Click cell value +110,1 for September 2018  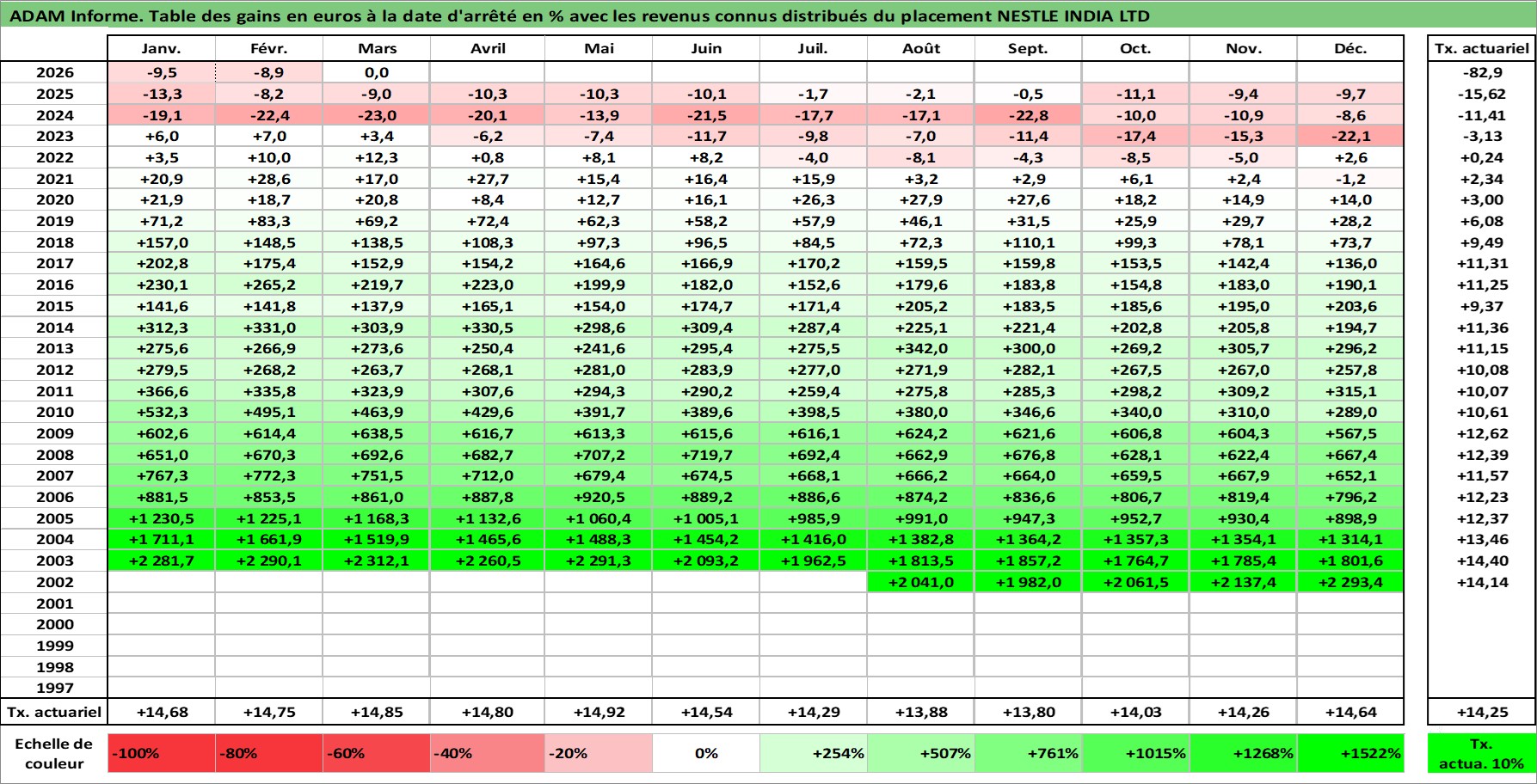click(x=1029, y=242)
